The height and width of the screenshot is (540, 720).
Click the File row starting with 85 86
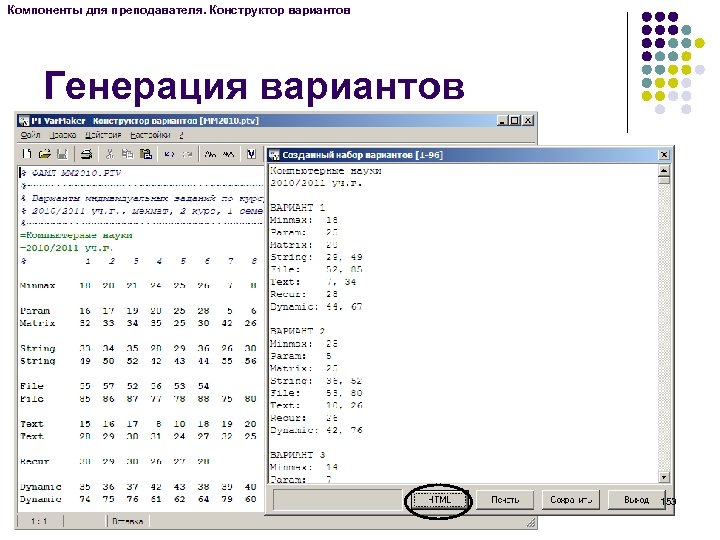[x=138, y=399]
